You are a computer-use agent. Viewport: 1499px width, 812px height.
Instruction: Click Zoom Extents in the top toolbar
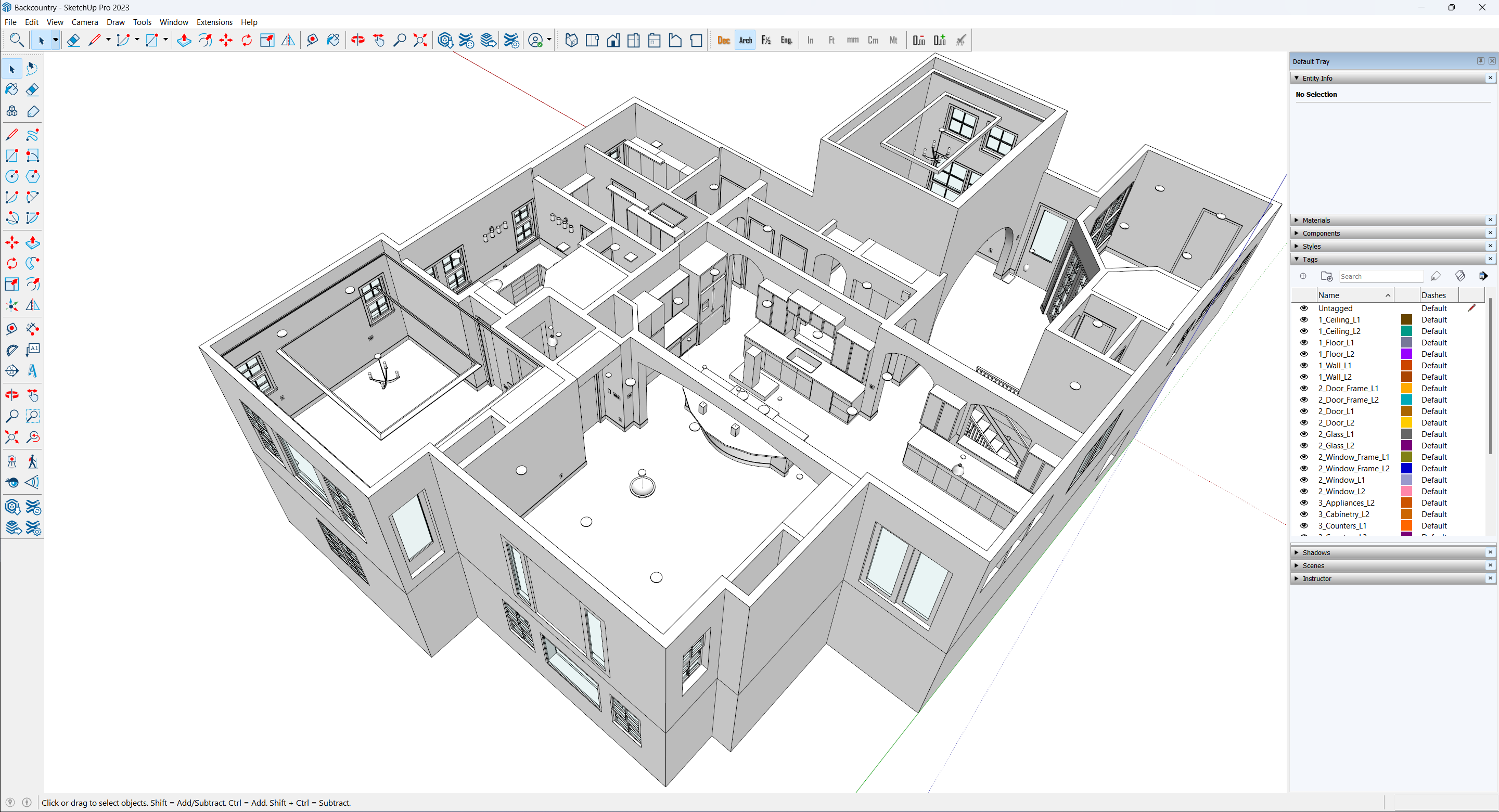point(420,40)
